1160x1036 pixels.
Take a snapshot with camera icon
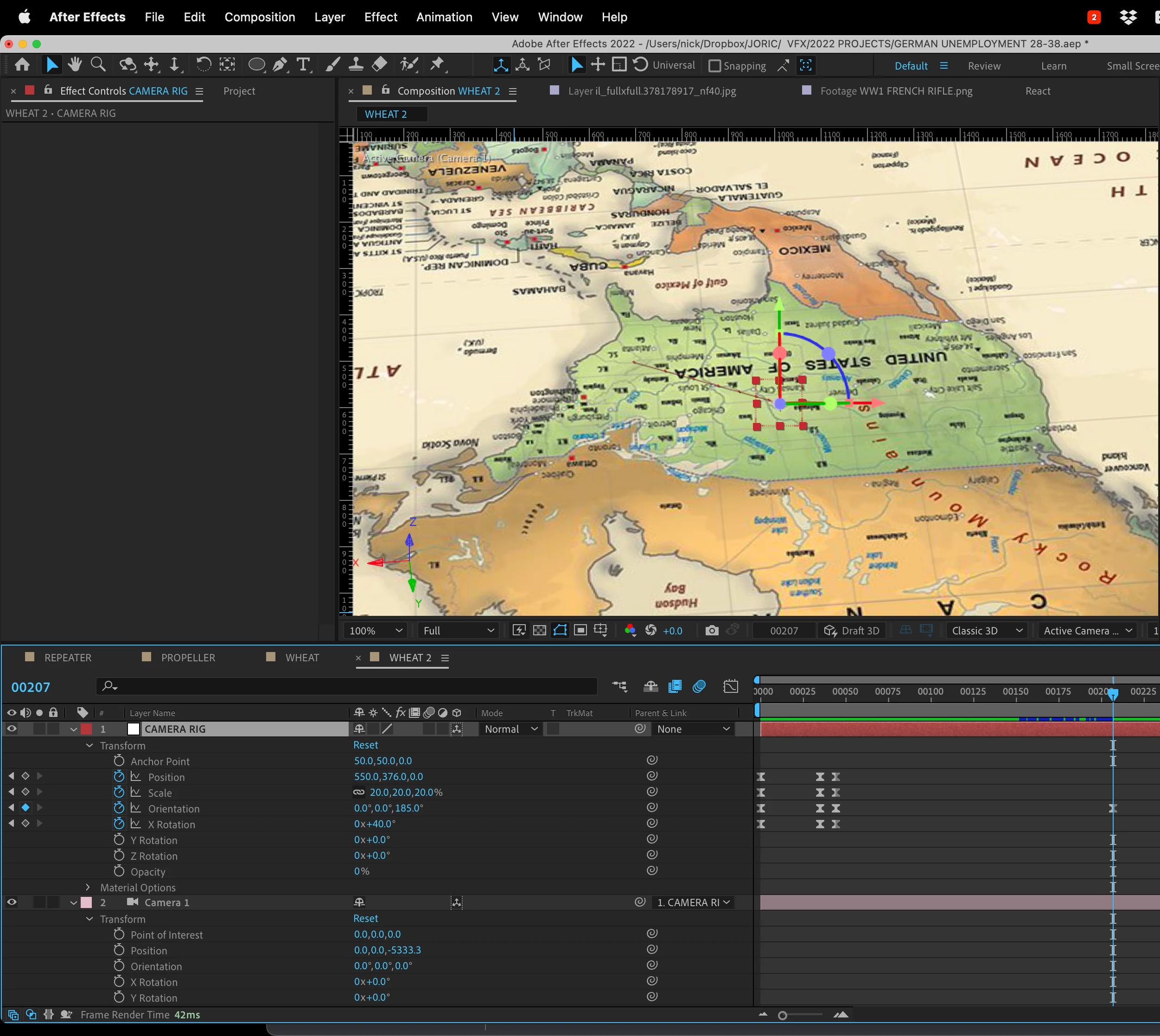712,630
